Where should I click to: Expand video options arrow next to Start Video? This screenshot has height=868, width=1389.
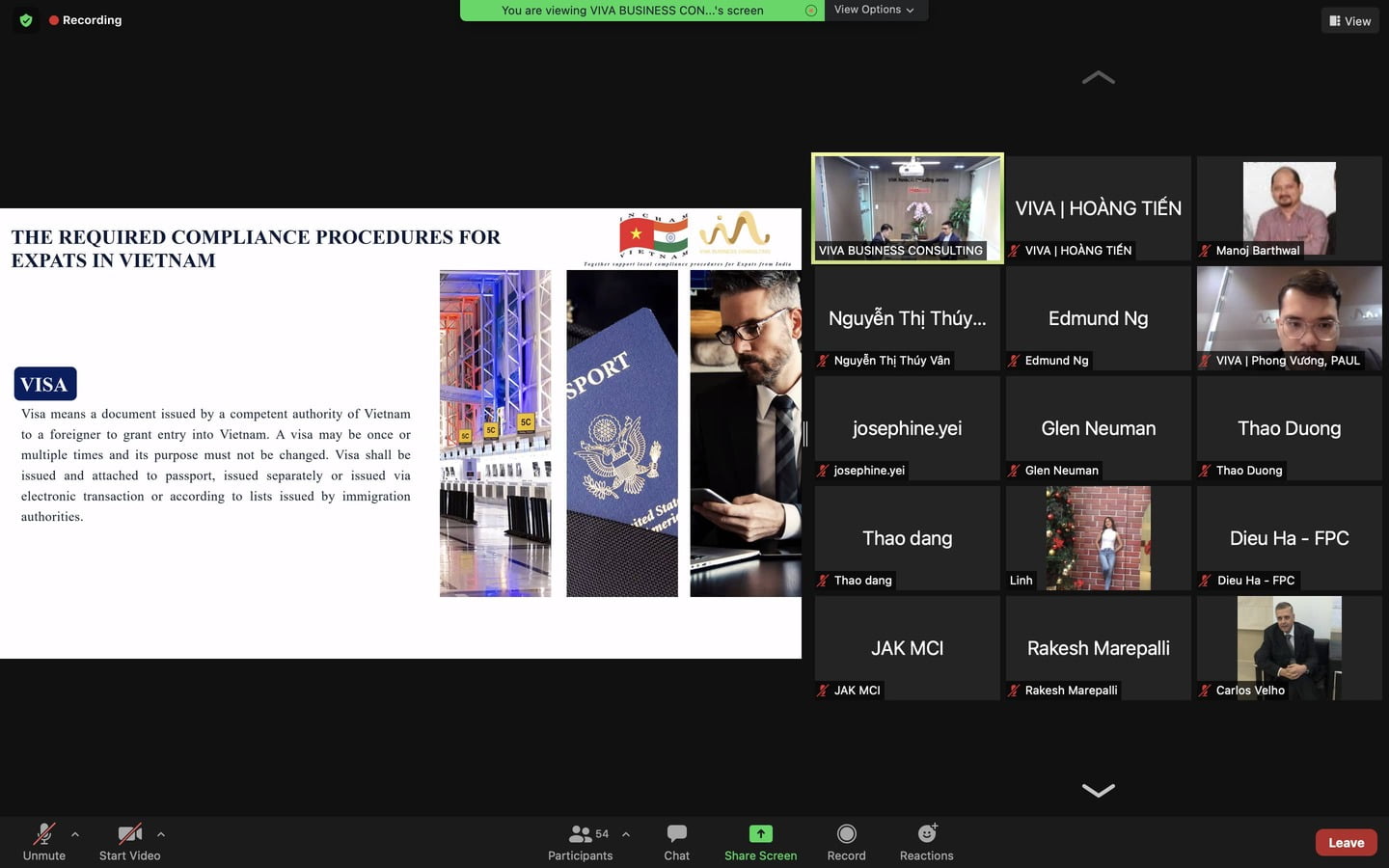[x=161, y=834]
